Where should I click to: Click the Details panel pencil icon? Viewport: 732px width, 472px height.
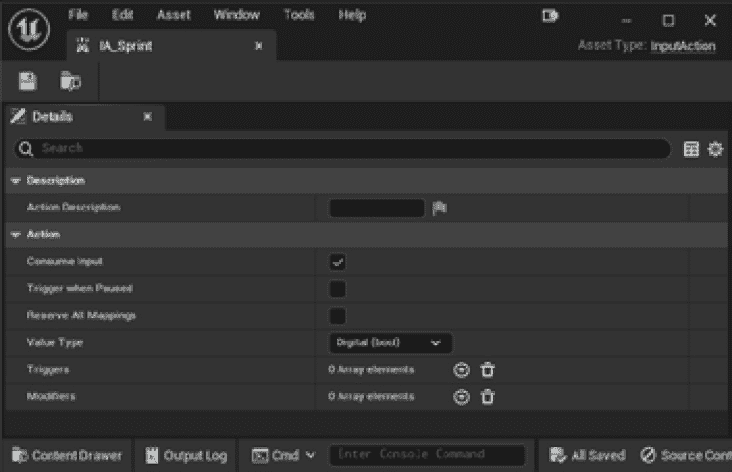click(18, 116)
